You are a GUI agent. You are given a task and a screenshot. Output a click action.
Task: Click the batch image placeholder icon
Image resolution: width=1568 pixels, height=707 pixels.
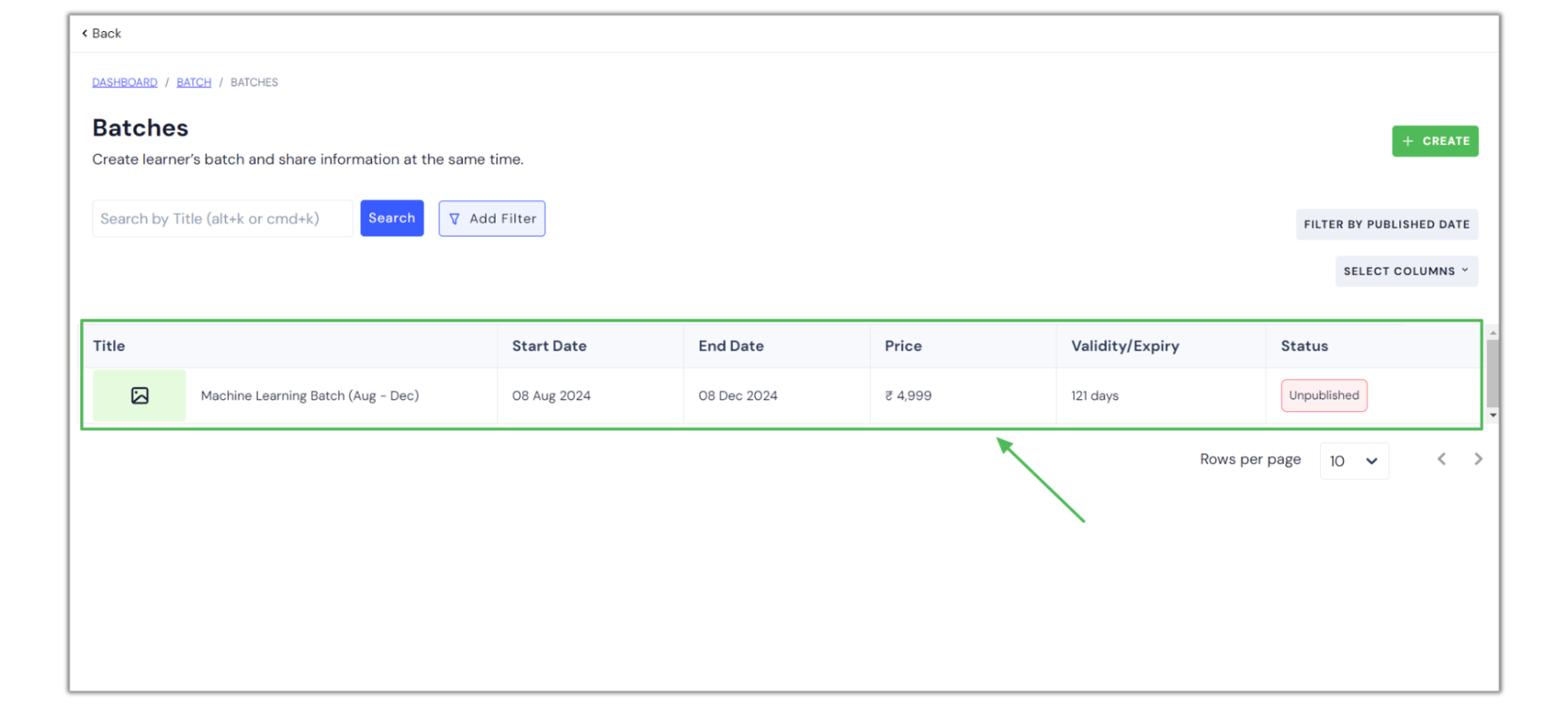[139, 395]
